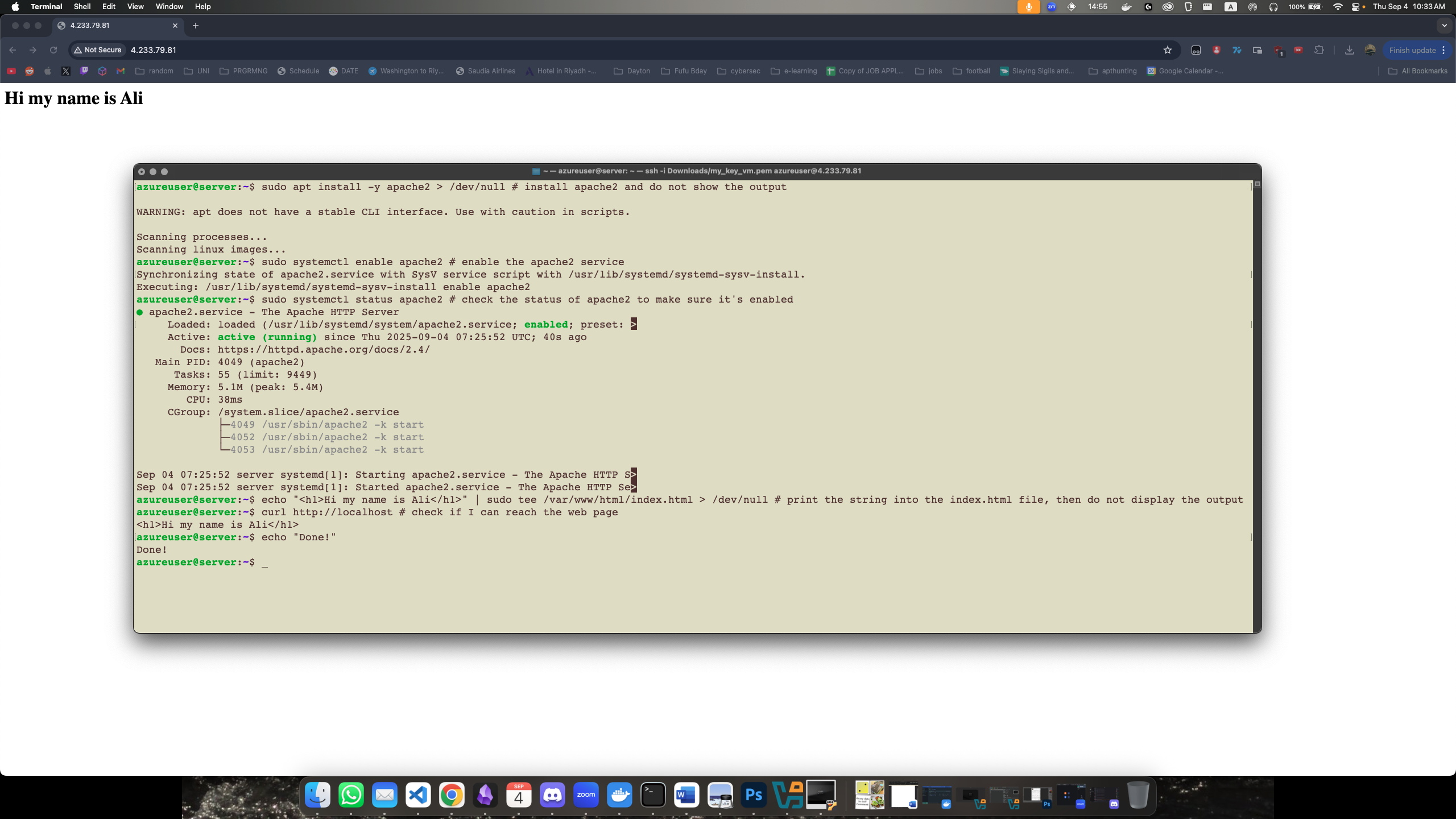Open the Gmail bookmark icon
The width and height of the screenshot is (1456, 819).
point(120,71)
